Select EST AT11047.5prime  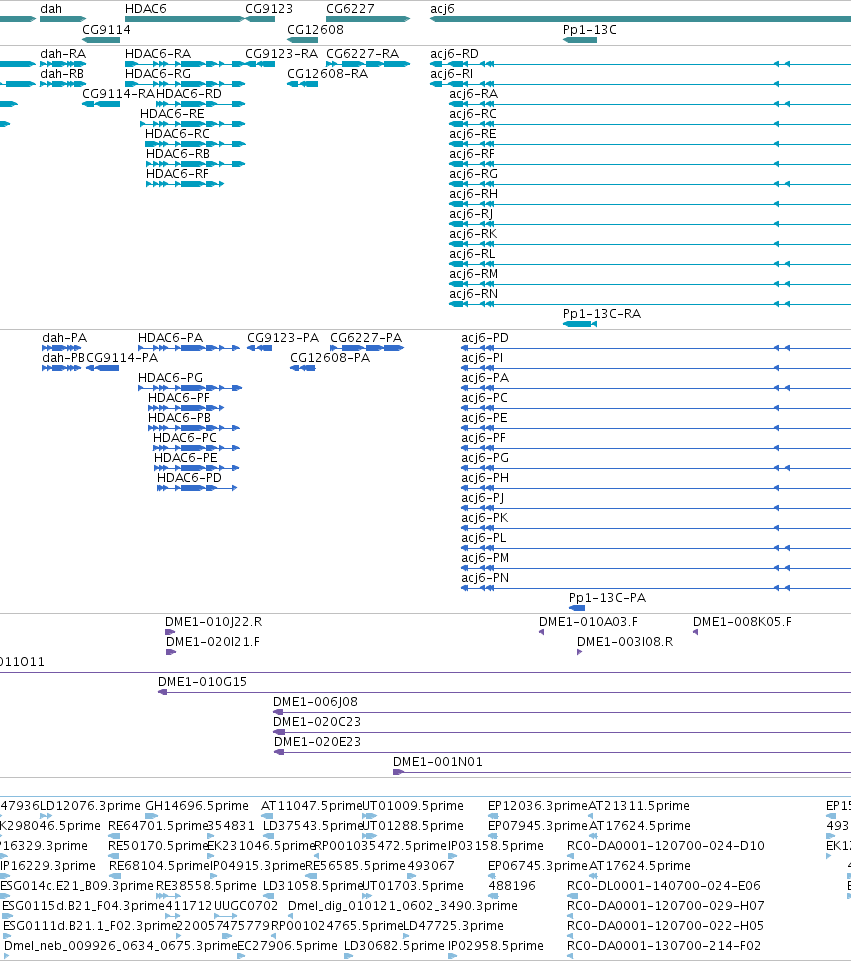click(x=312, y=806)
